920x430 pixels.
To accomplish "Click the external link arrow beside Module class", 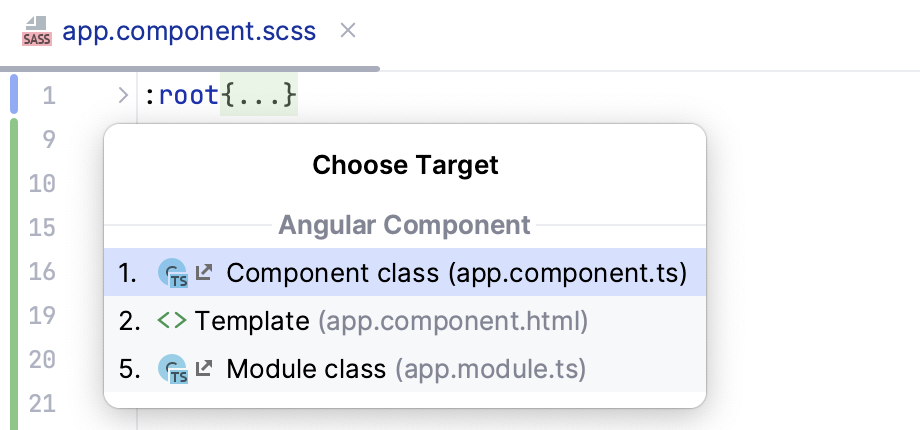I will click(x=204, y=368).
